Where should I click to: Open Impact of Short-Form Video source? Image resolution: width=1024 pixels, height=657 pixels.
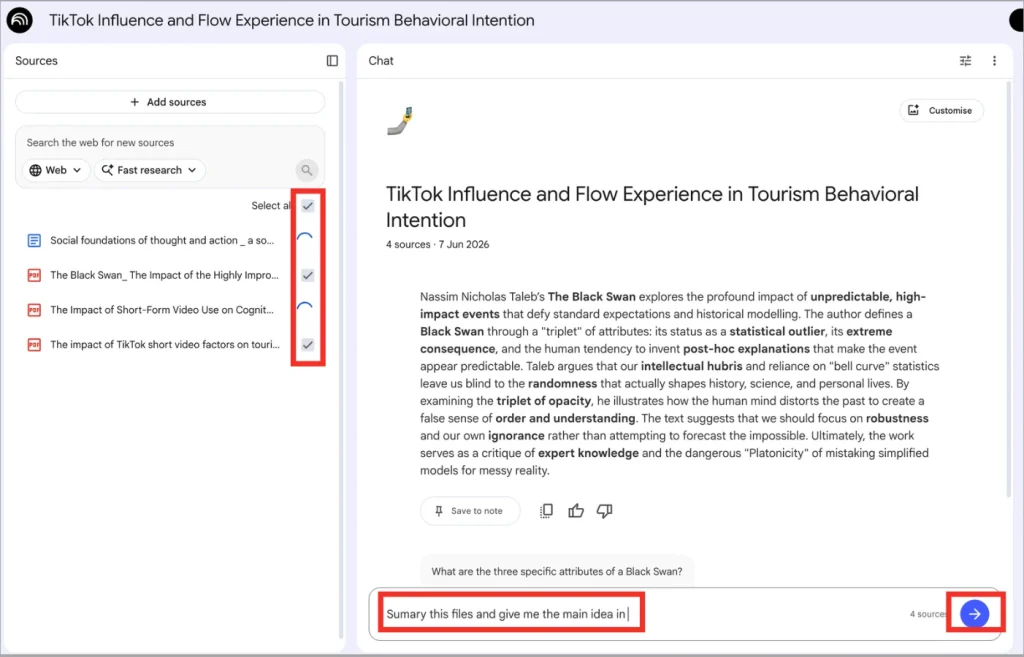(162, 310)
